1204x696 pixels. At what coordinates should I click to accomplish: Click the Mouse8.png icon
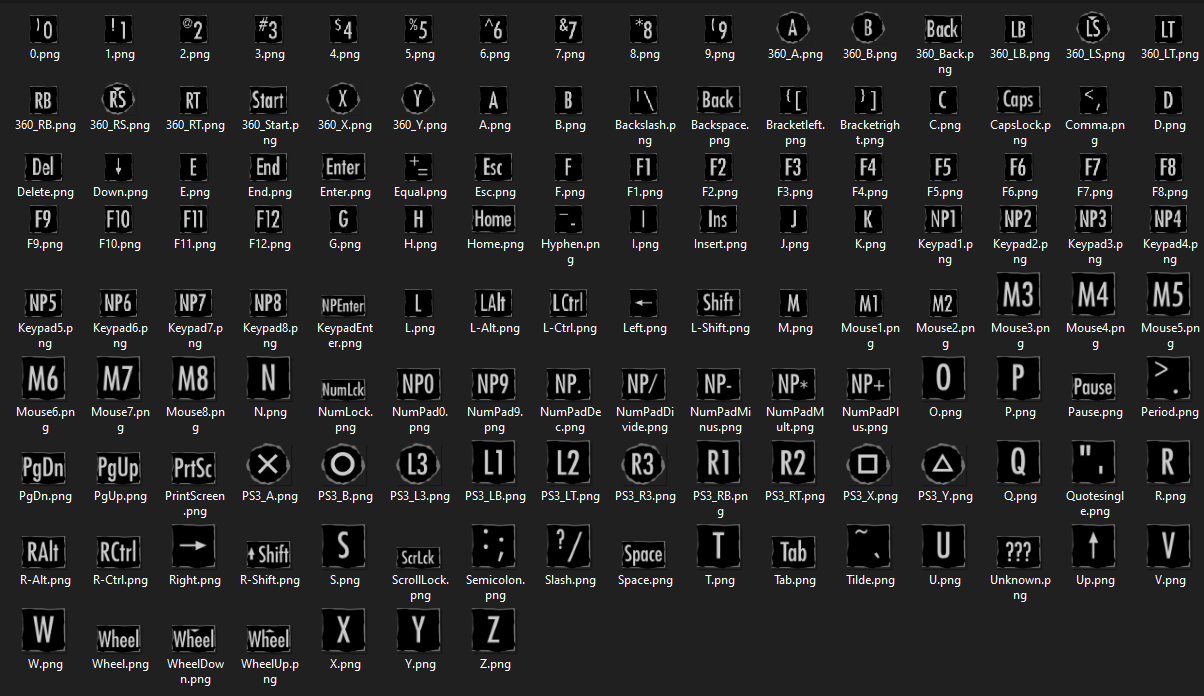pyautogui.click(x=193, y=379)
